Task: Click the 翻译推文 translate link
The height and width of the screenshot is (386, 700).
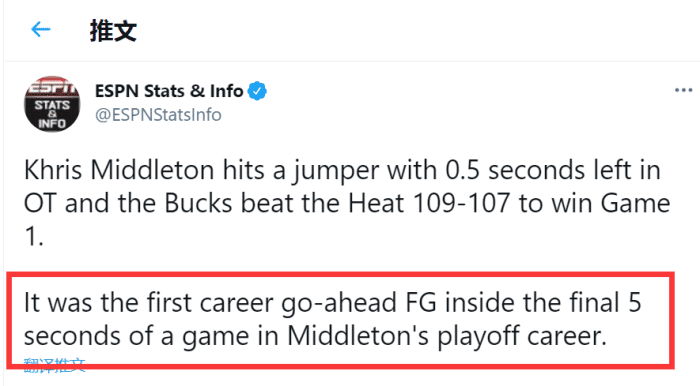Action: coord(54,365)
